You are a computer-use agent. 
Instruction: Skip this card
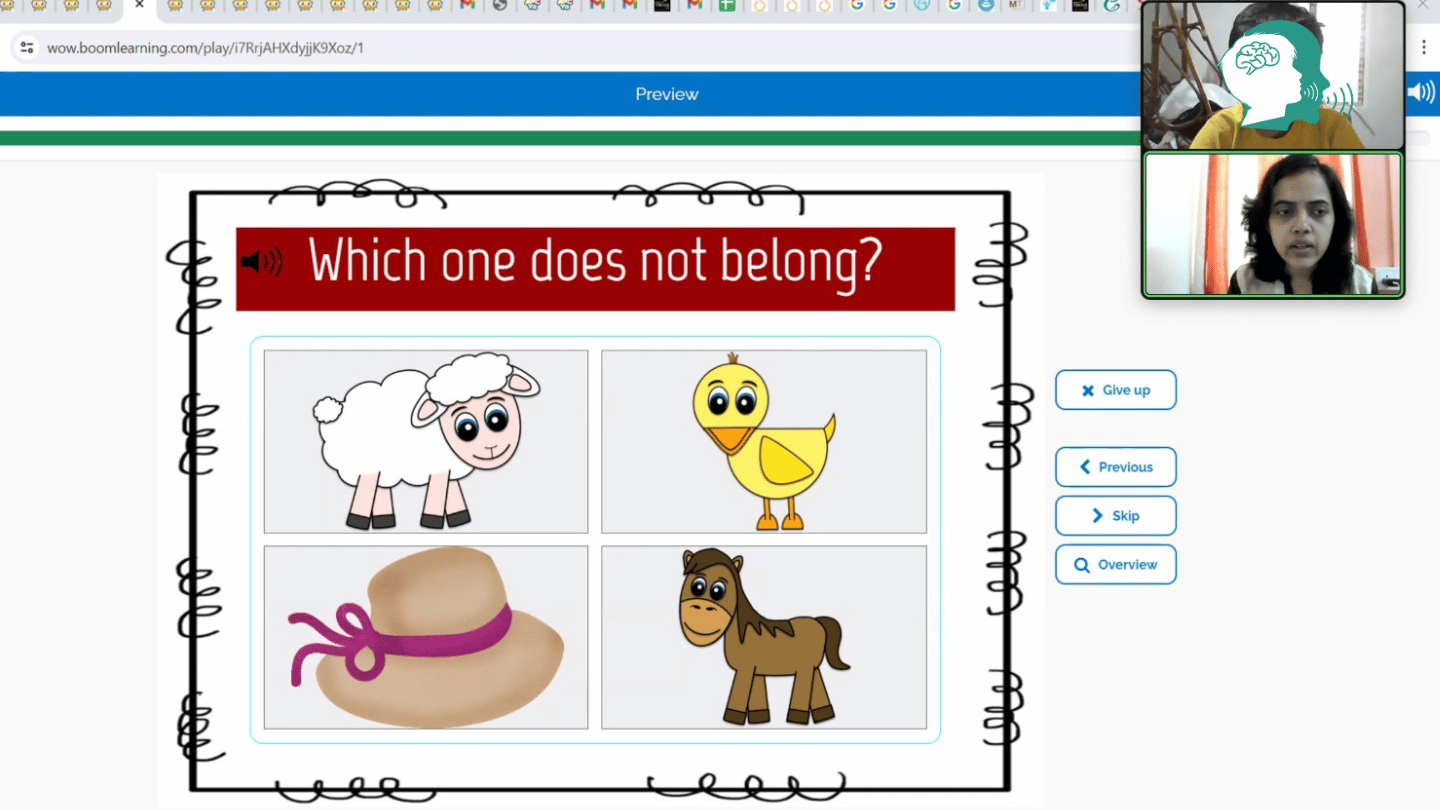[1115, 516]
